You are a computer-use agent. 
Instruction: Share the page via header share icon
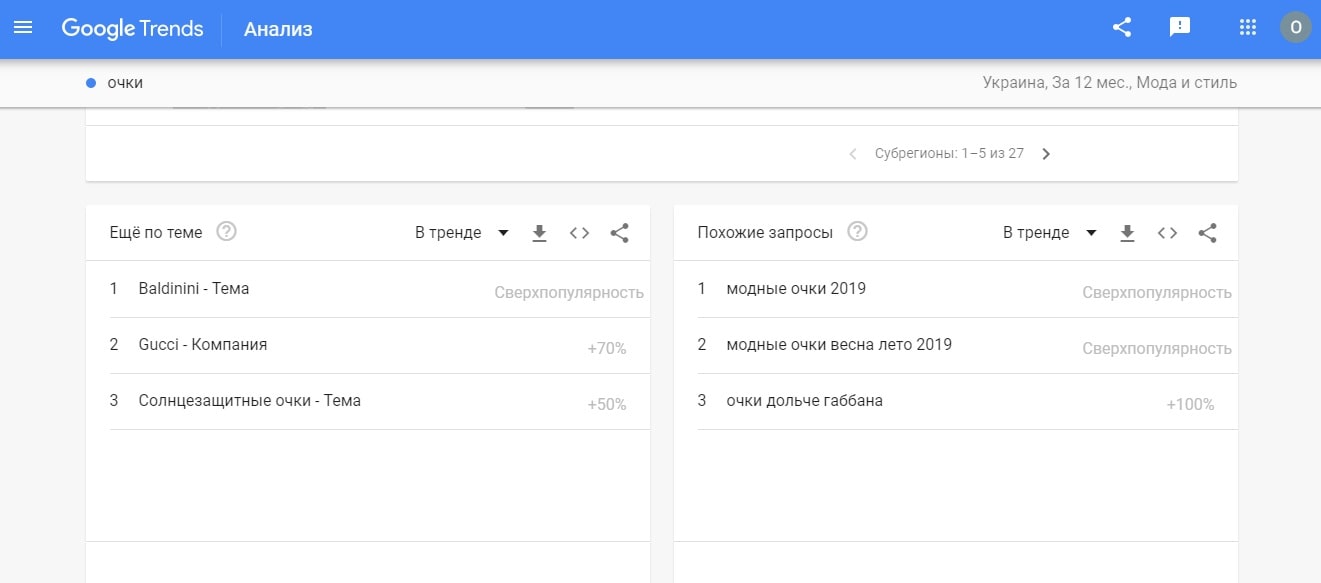click(x=1122, y=28)
